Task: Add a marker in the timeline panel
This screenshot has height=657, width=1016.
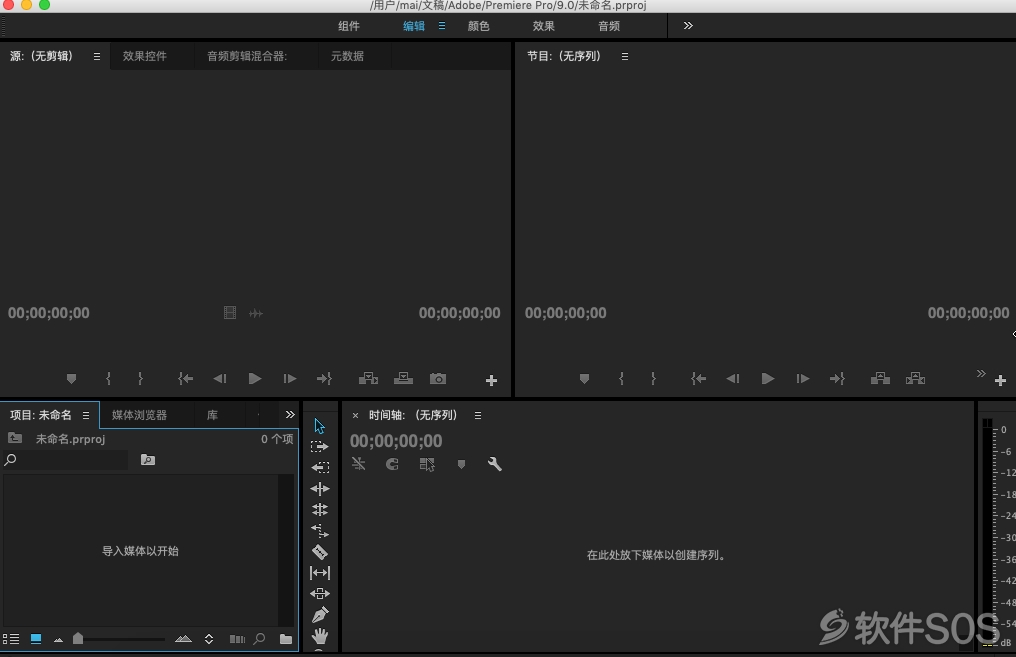Action: pyautogui.click(x=461, y=465)
